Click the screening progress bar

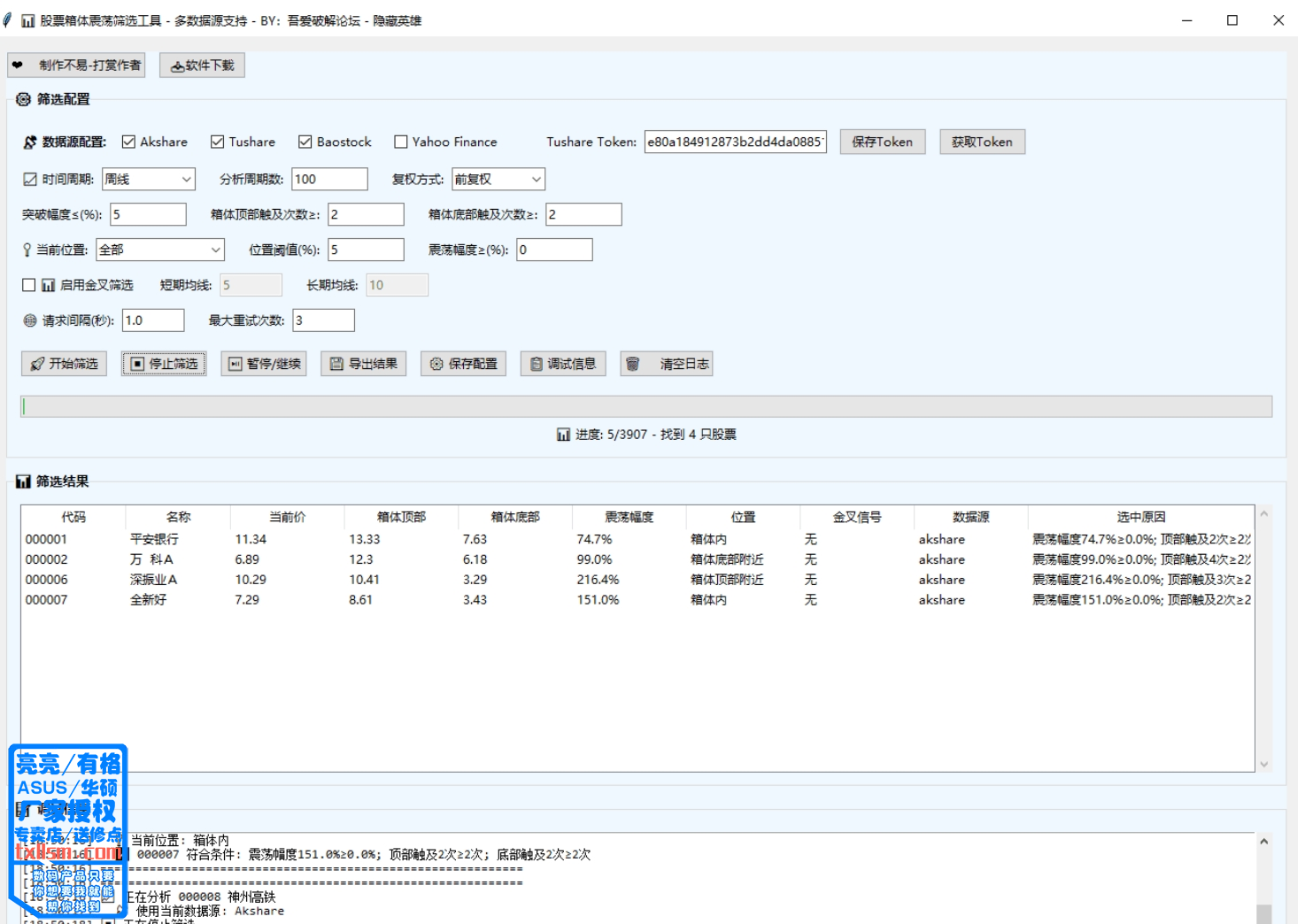pos(646,406)
